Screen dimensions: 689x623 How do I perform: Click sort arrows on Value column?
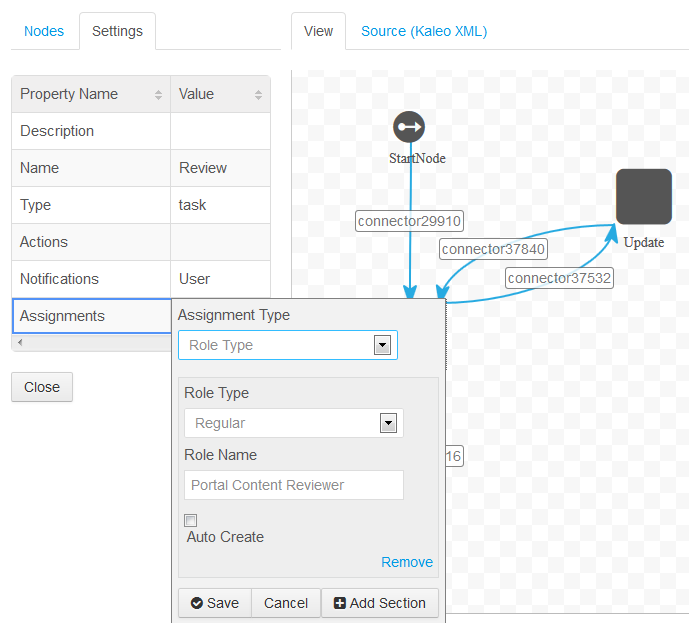[x=258, y=94]
